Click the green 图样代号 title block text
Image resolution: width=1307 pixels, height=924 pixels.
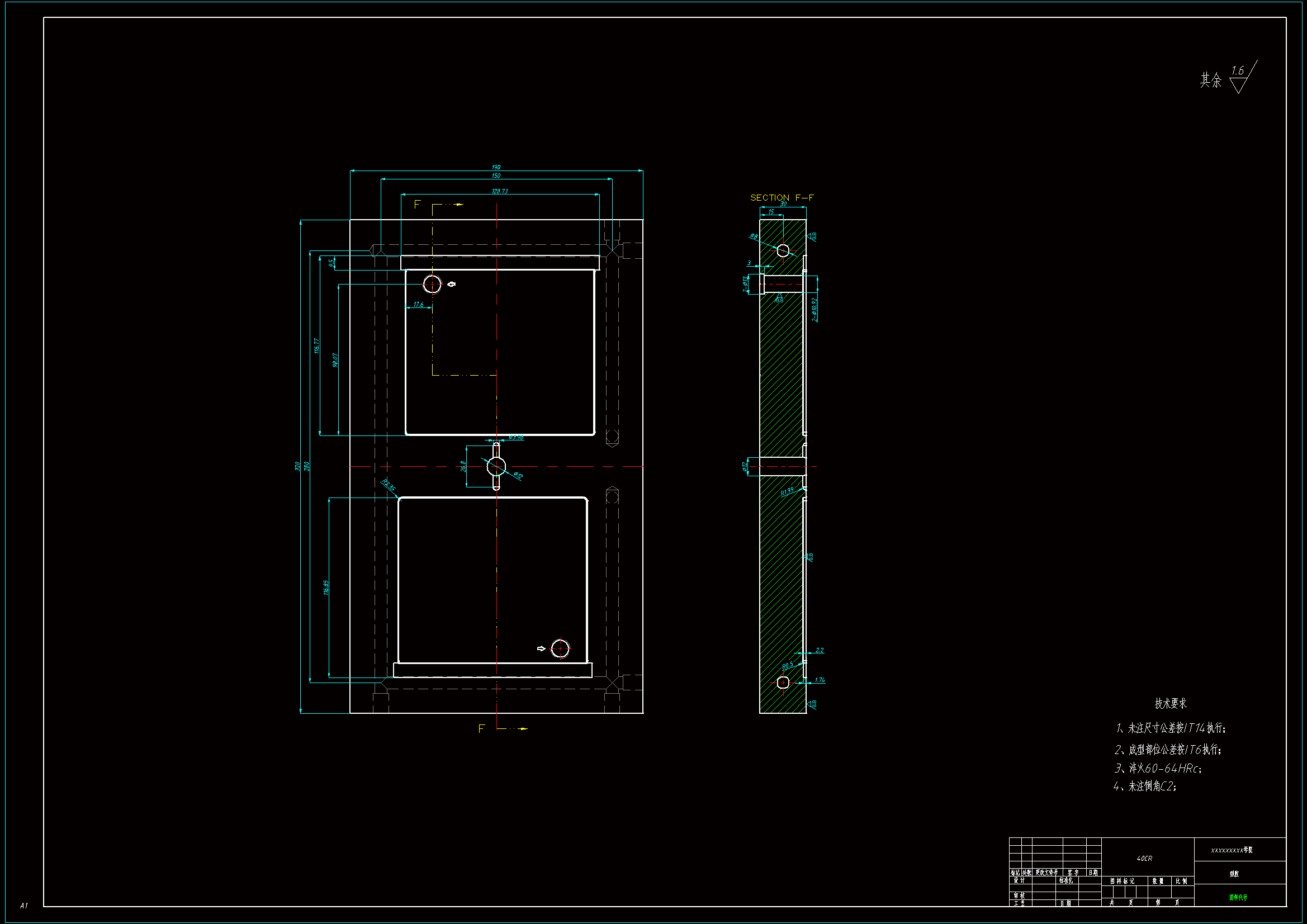point(1238,898)
